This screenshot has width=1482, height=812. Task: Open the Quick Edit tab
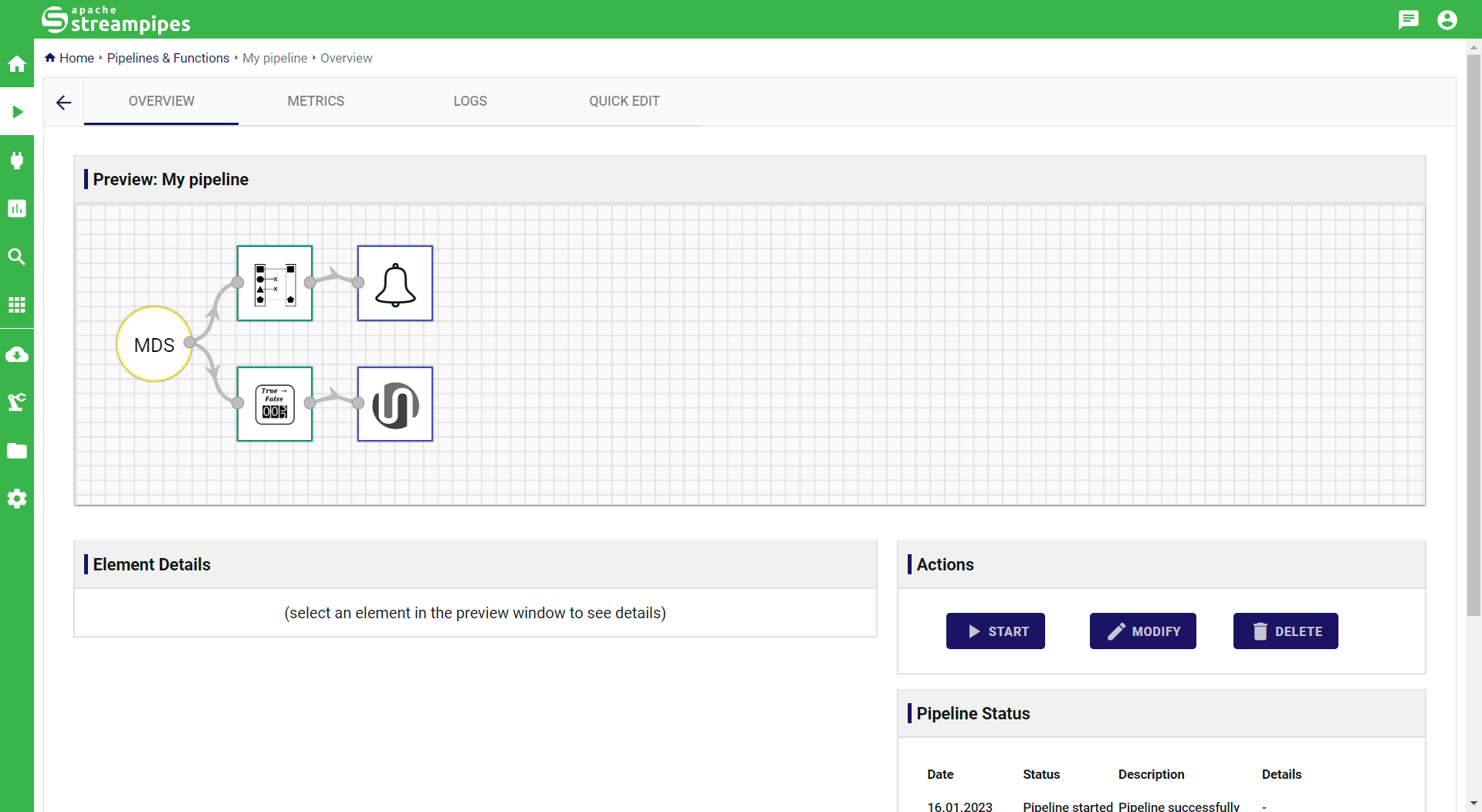pos(624,101)
